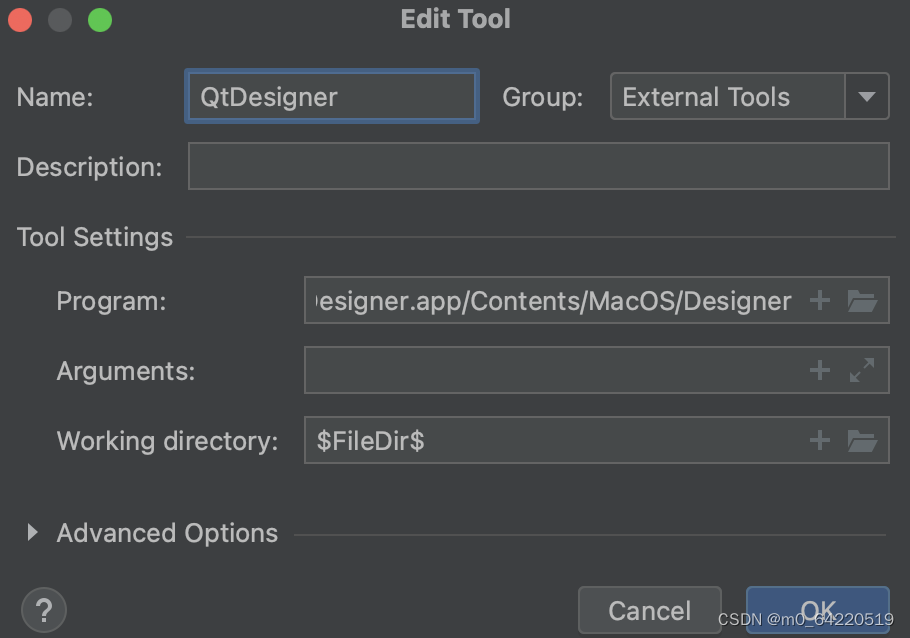Open help with question mark button
This screenshot has height=638, width=910.
point(43,609)
